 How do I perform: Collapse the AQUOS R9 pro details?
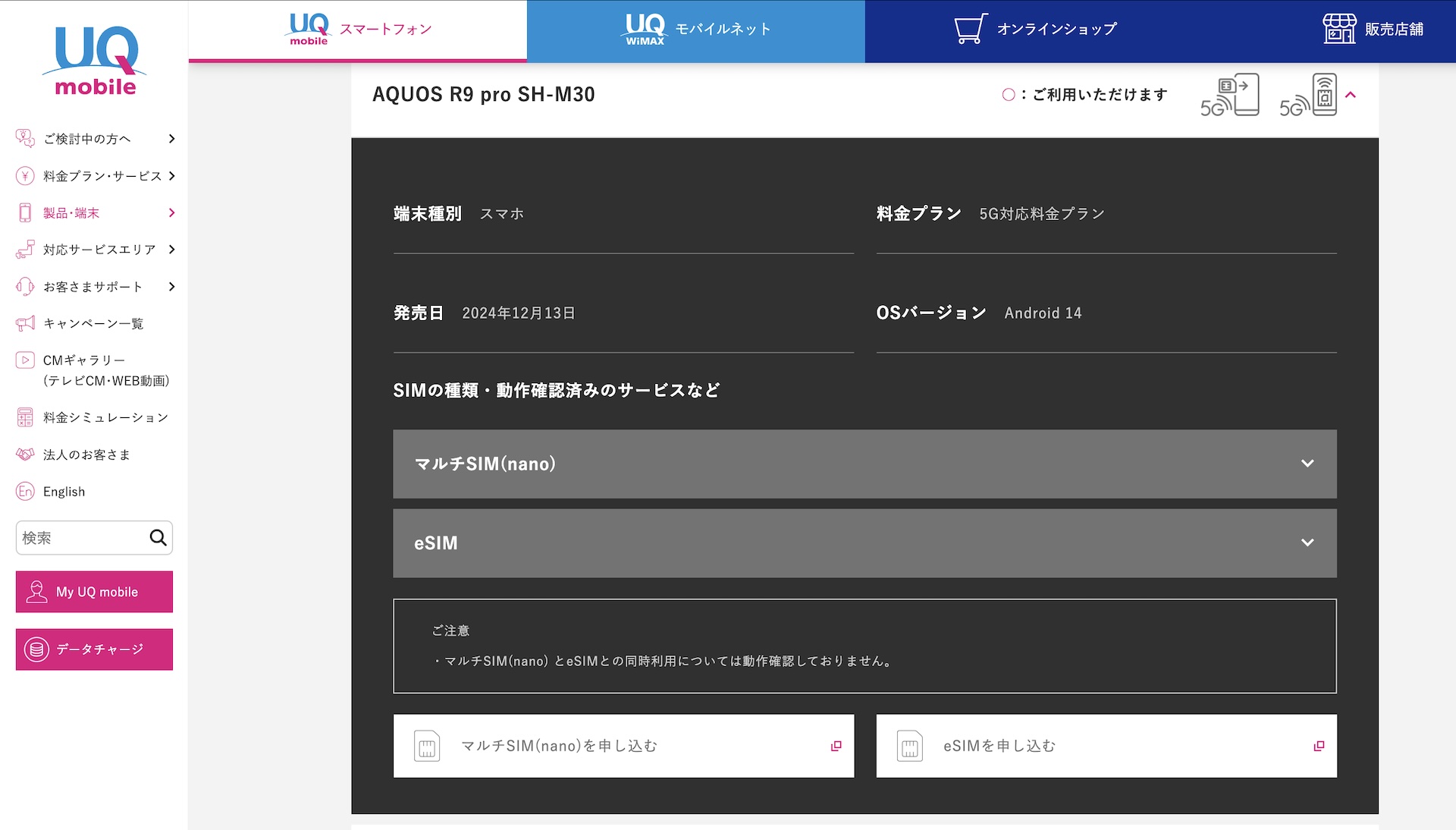pos(1351,95)
